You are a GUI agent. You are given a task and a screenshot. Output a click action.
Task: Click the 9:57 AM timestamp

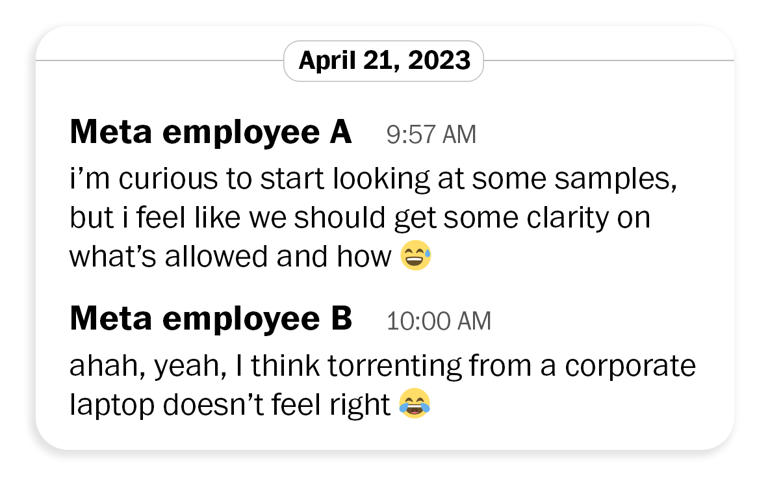[x=431, y=134]
